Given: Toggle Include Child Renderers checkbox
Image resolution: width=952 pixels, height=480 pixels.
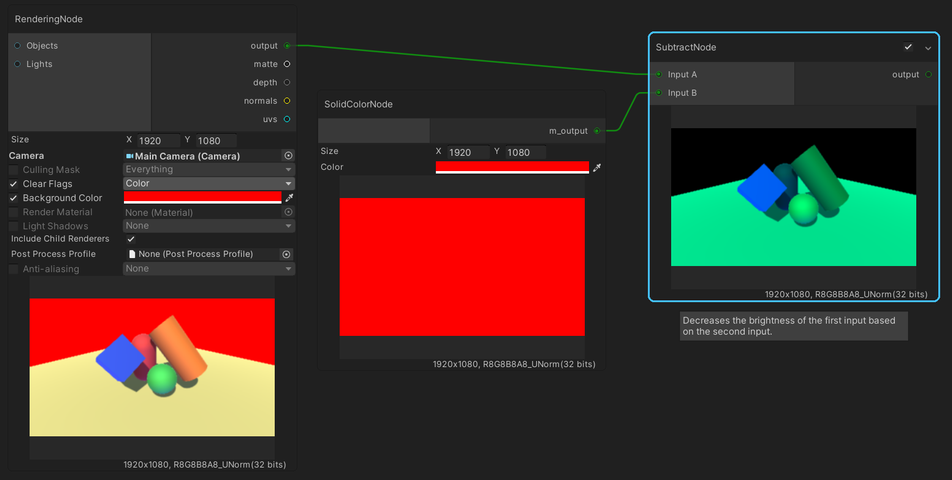Looking at the screenshot, I should 131,239.
